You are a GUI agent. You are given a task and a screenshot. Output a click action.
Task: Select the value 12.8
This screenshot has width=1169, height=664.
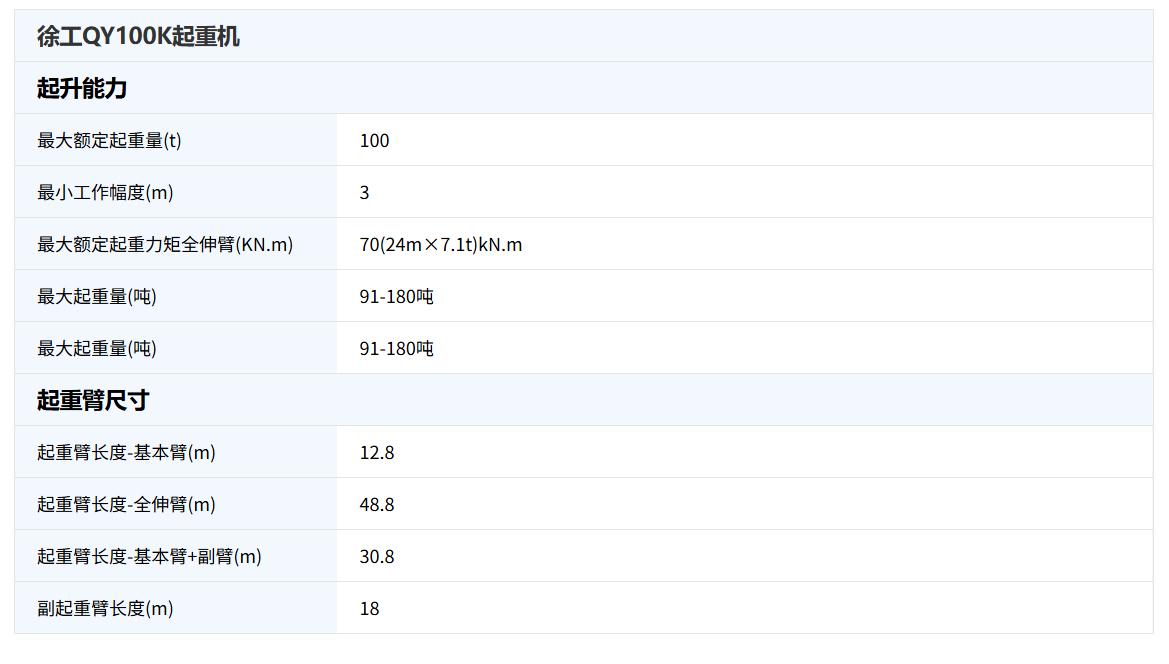tap(376, 453)
